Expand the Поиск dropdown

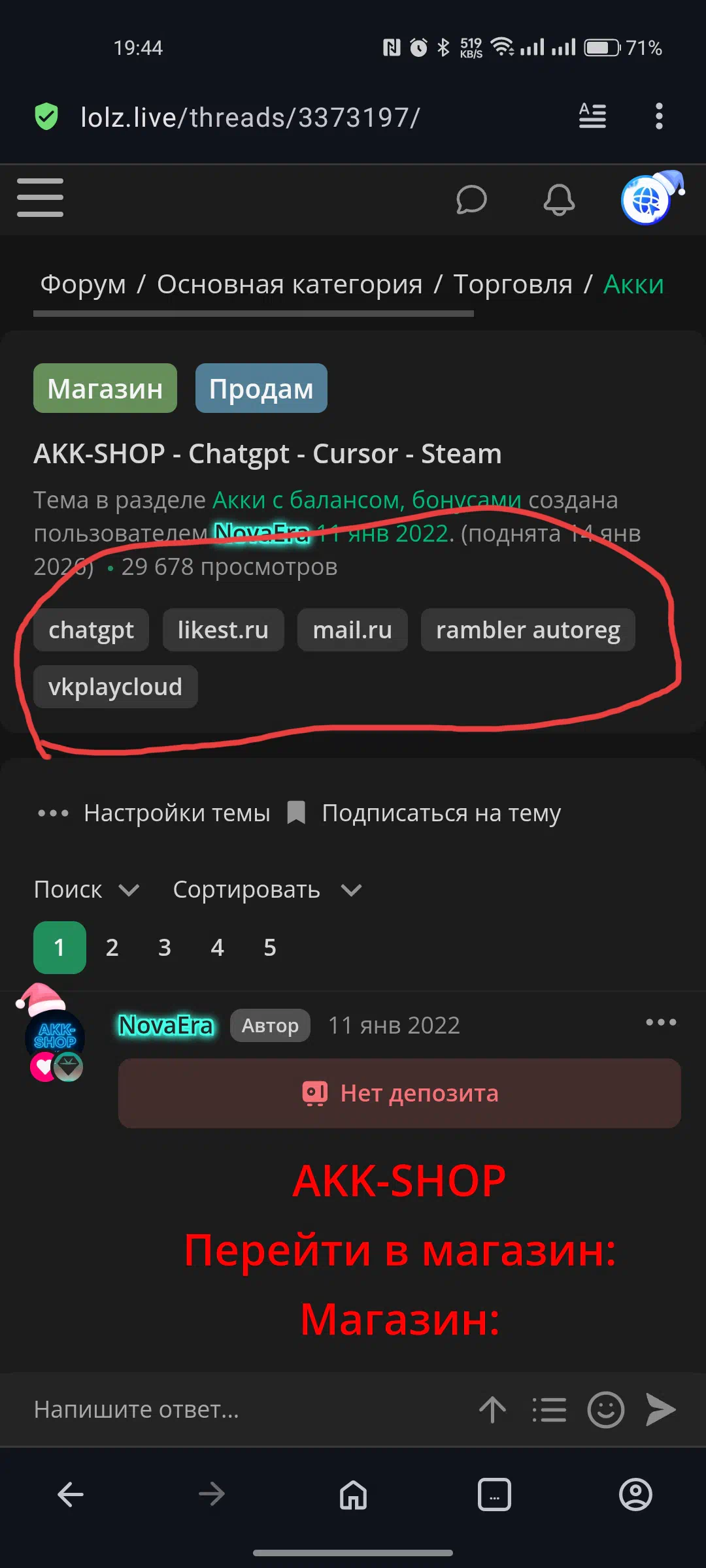coord(86,890)
